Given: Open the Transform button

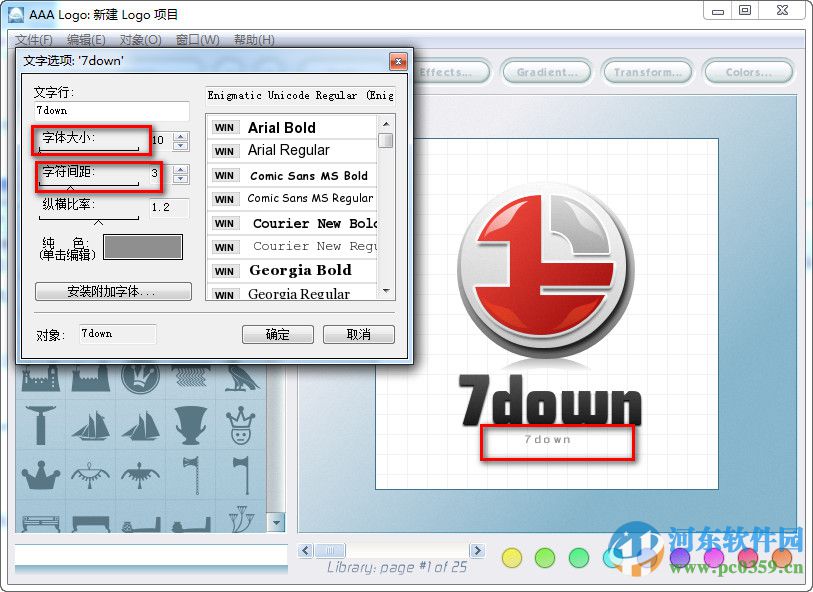Looking at the screenshot, I should point(647,72).
